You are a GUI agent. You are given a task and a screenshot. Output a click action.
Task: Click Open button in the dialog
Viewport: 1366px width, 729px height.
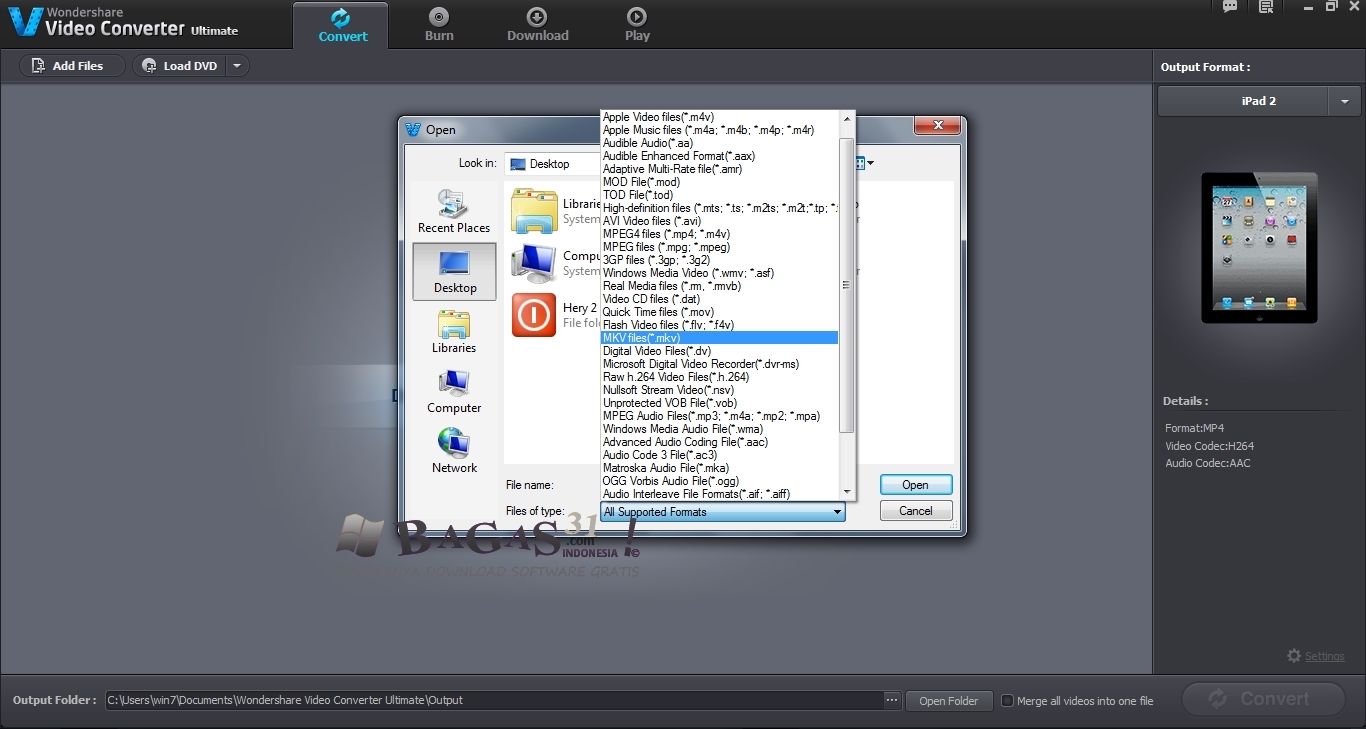[916, 485]
